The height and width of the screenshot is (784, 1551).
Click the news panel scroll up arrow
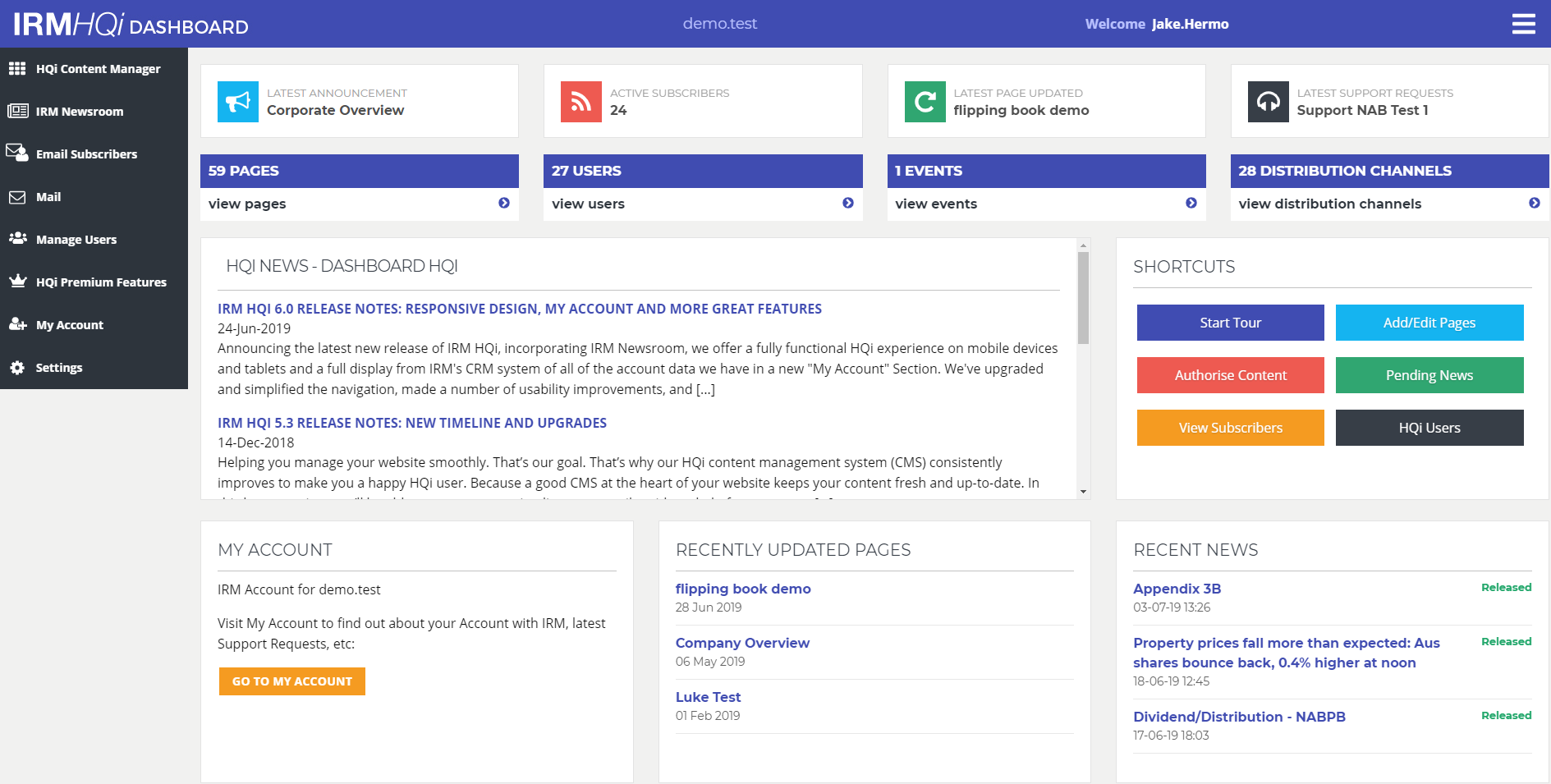(1083, 245)
